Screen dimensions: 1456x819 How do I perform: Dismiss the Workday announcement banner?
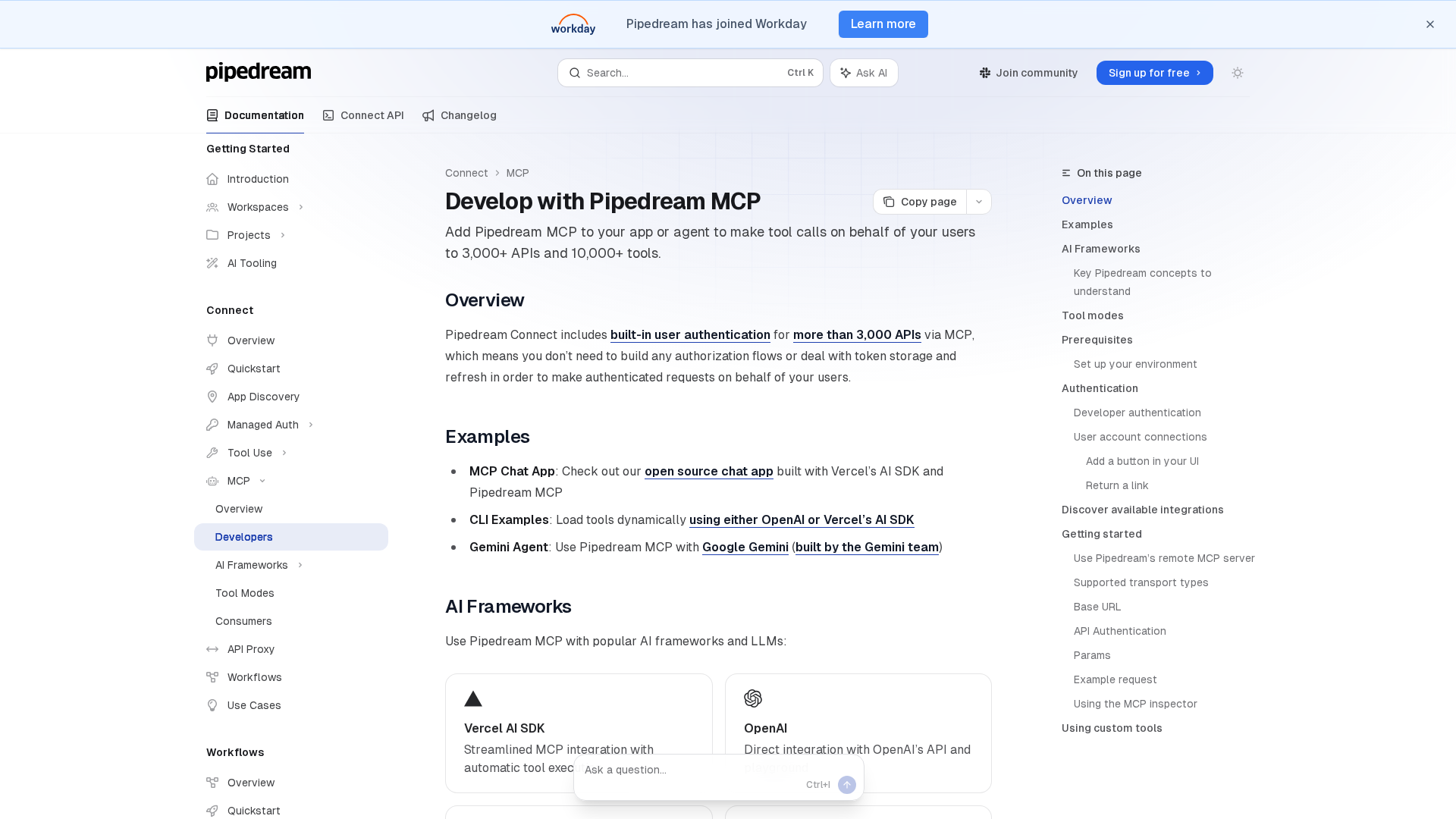(x=1430, y=24)
